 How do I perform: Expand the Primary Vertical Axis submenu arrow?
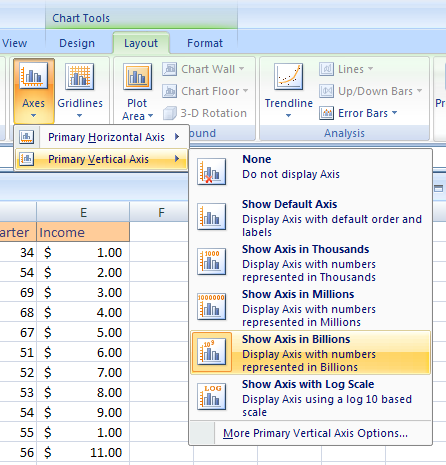pos(177,159)
